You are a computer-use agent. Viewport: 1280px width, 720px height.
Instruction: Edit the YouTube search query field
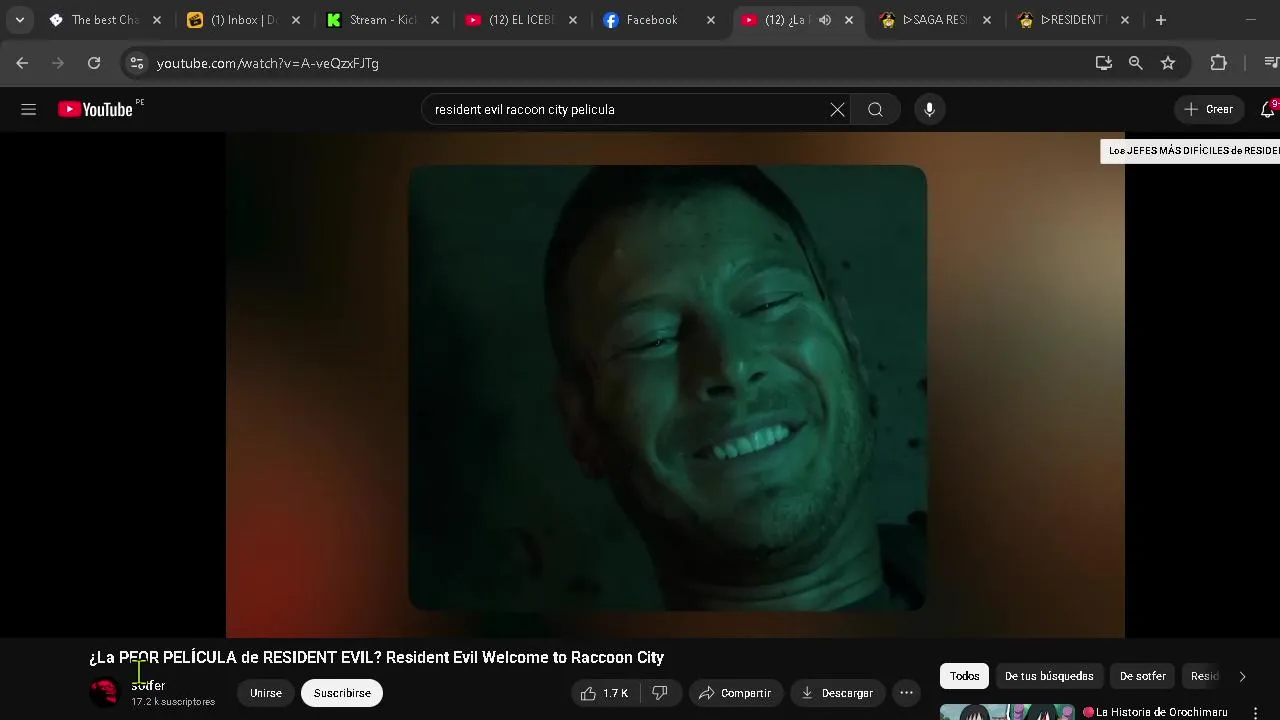628,109
